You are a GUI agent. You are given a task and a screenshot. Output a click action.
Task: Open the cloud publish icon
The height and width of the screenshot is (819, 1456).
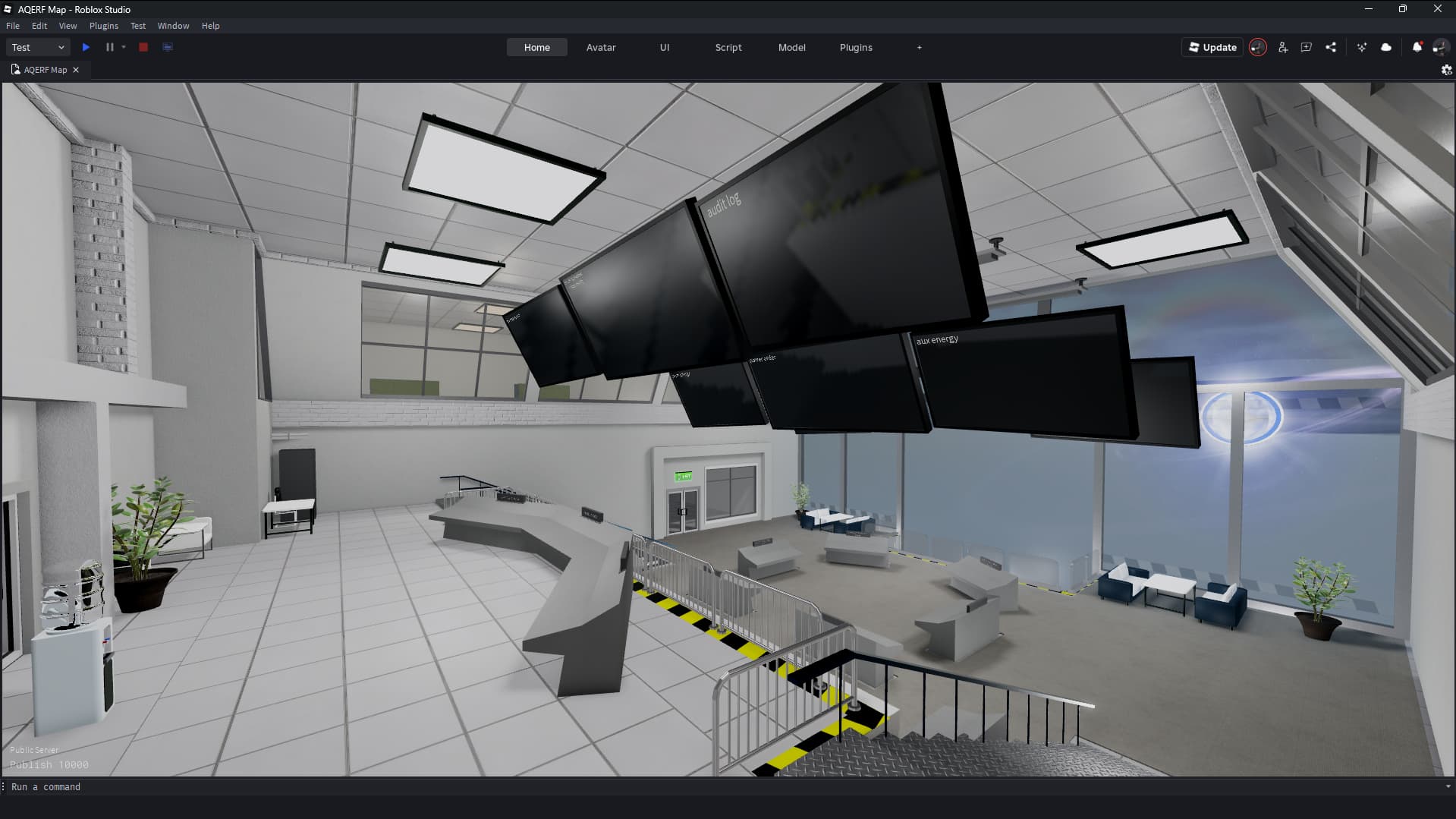1386,47
